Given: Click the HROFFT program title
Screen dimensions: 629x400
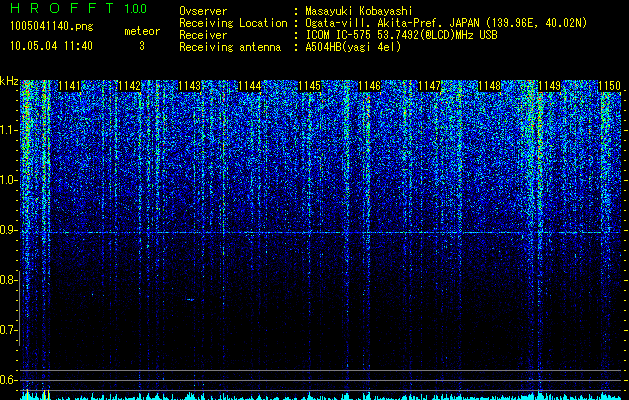Looking at the screenshot, I should coord(63,8).
